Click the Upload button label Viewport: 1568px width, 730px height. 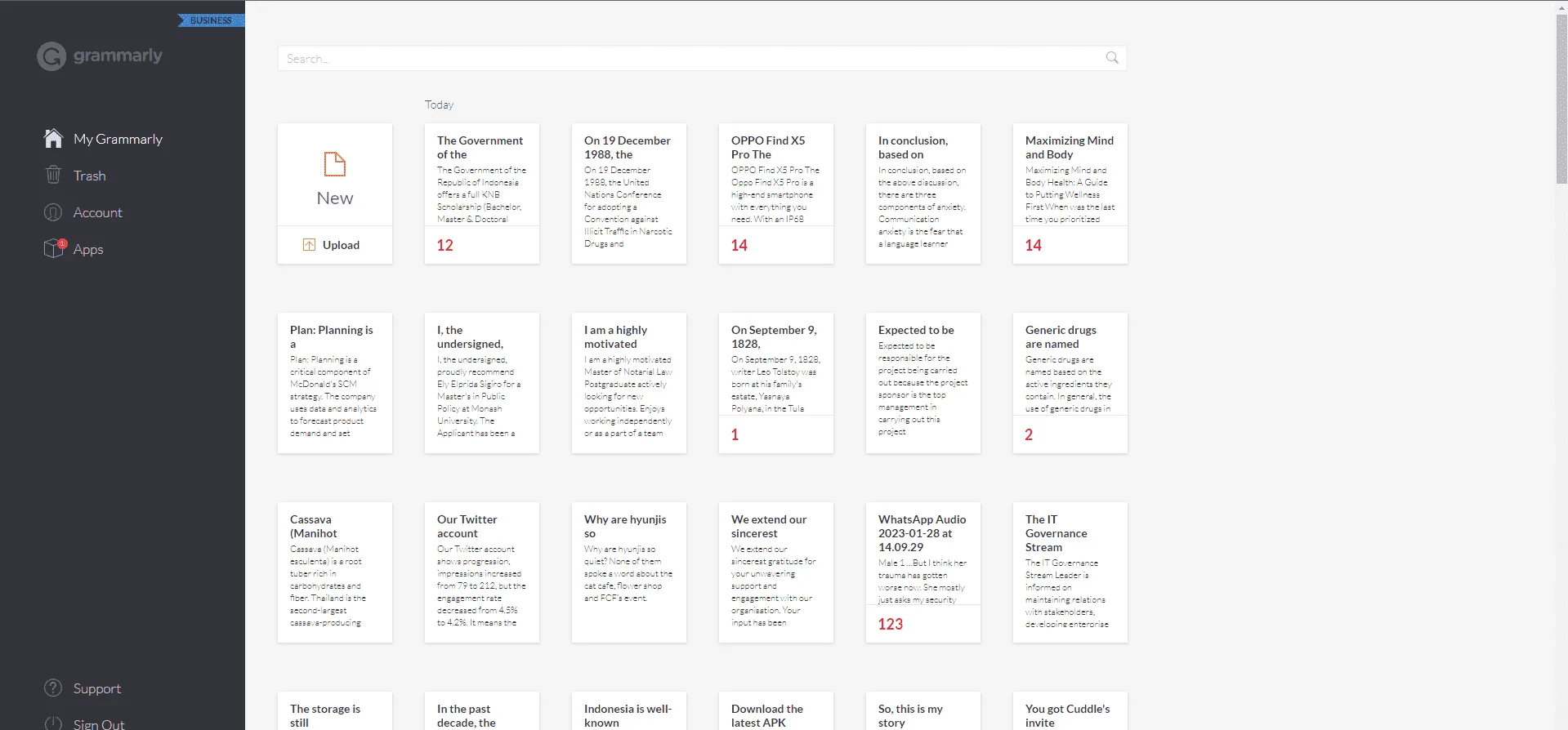pos(341,245)
